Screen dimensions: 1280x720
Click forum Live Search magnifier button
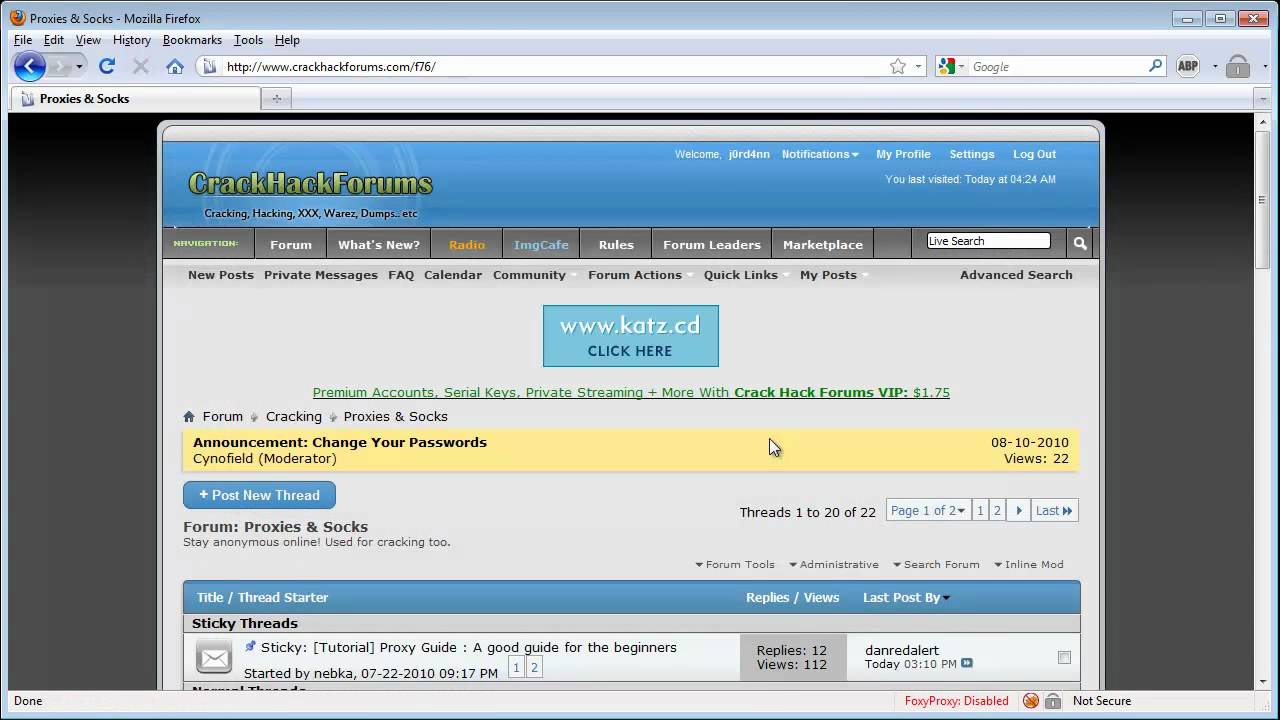point(1080,243)
